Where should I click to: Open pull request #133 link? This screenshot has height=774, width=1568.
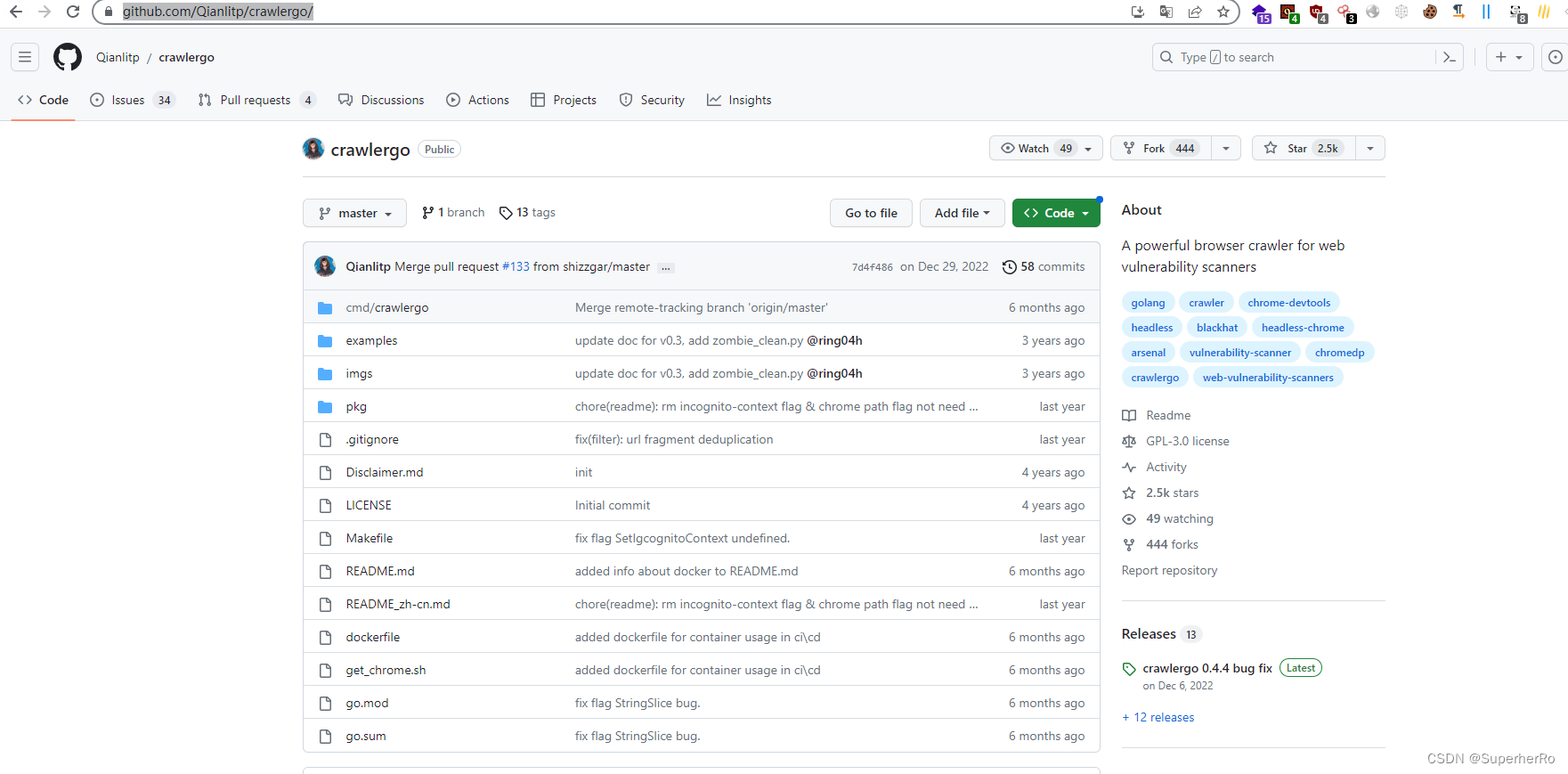point(516,266)
